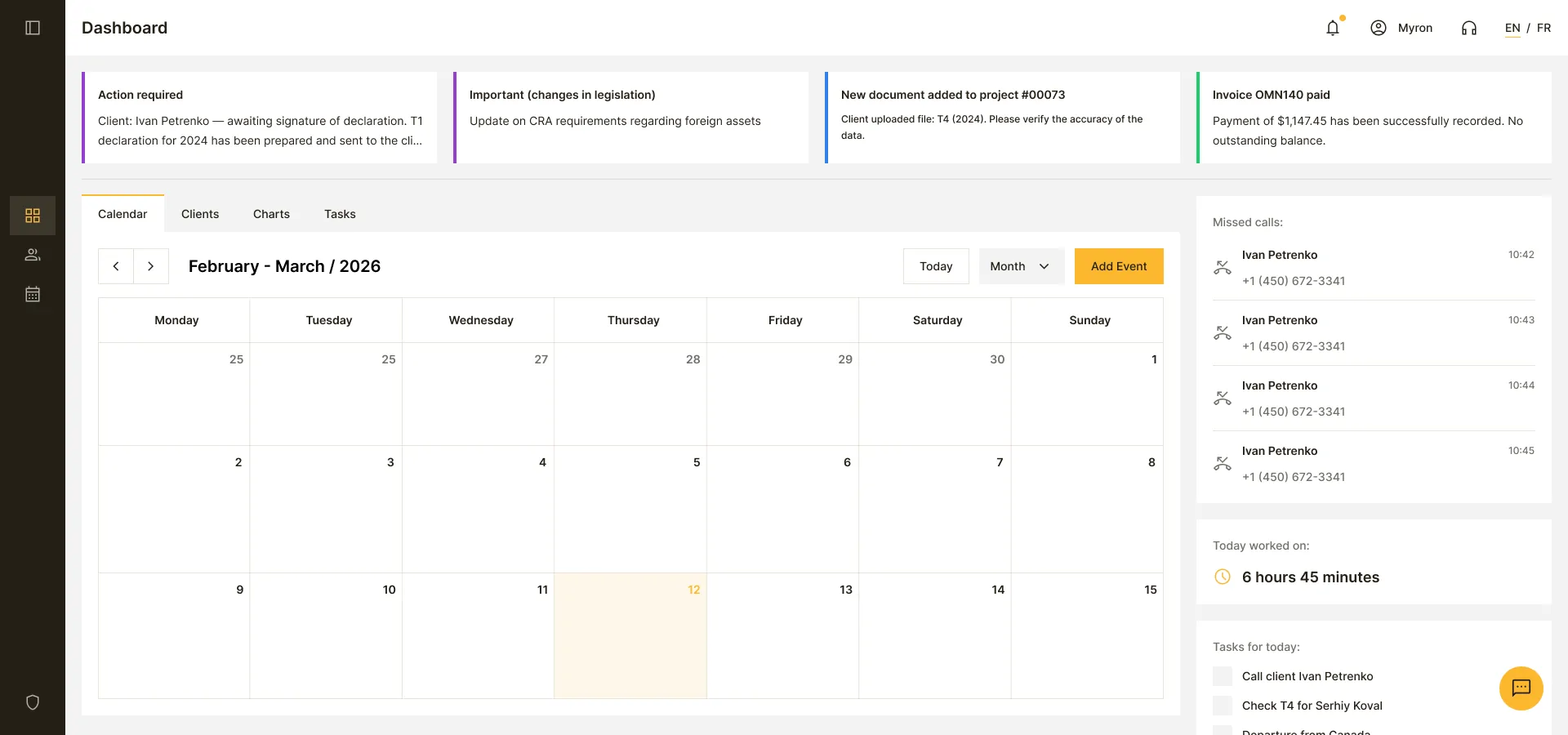Expand the Month view dropdown
Viewport: 1568px width, 735px height.
pyautogui.click(x=1022, y=266)
